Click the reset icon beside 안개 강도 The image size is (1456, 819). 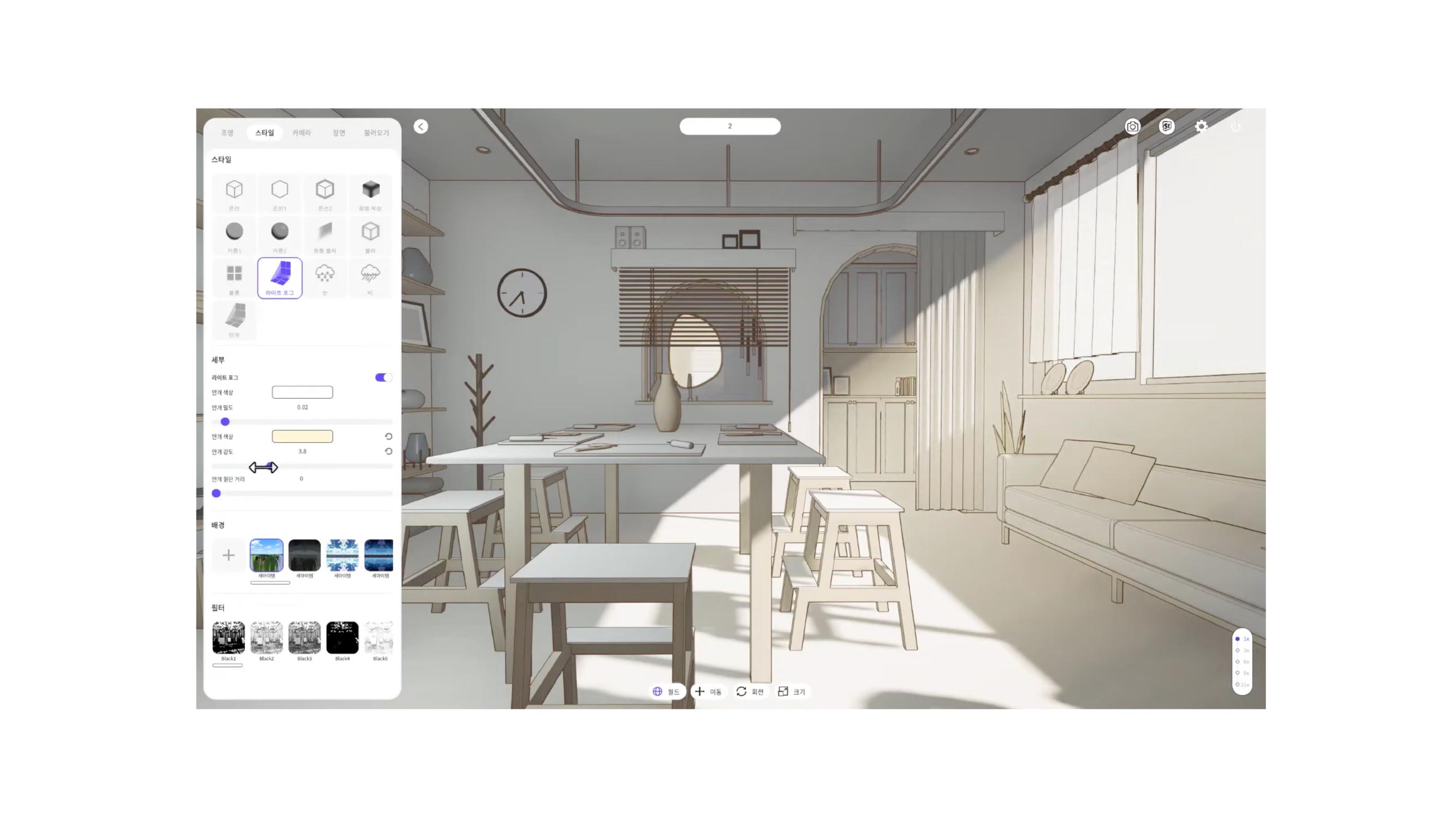[x=388, y=452]
